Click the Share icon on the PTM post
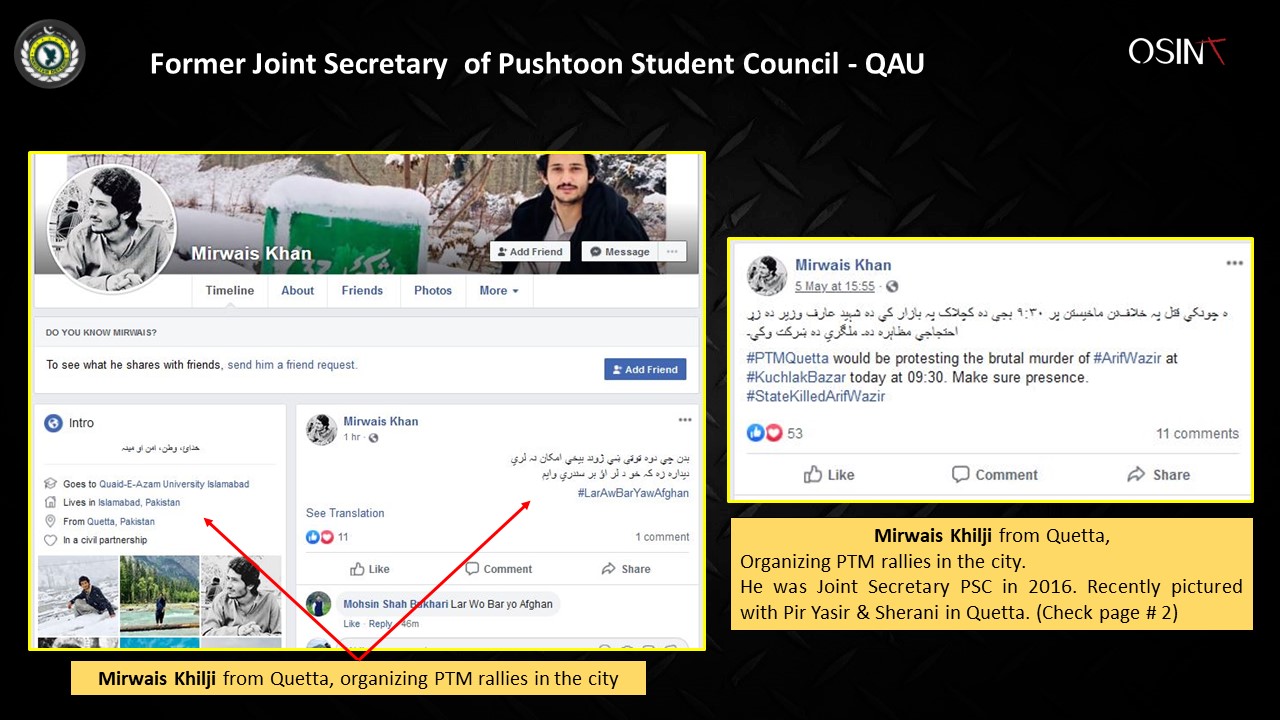 pyautogui.click(x=1136, y=474)
